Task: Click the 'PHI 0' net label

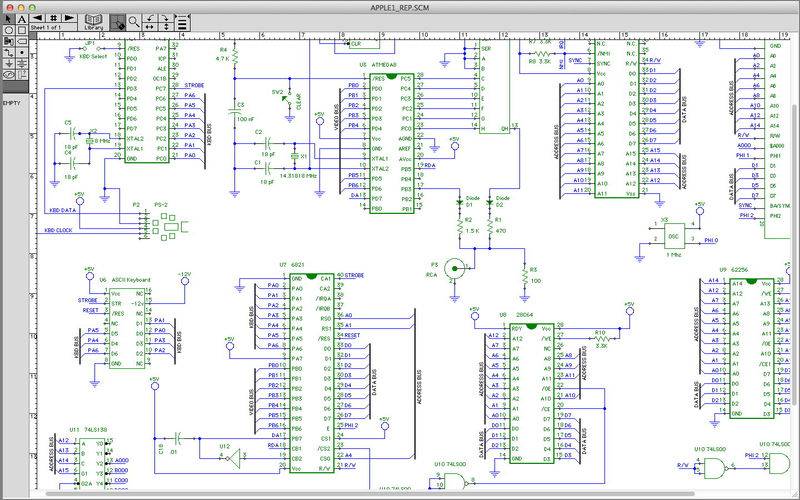Action: (711, 240)
